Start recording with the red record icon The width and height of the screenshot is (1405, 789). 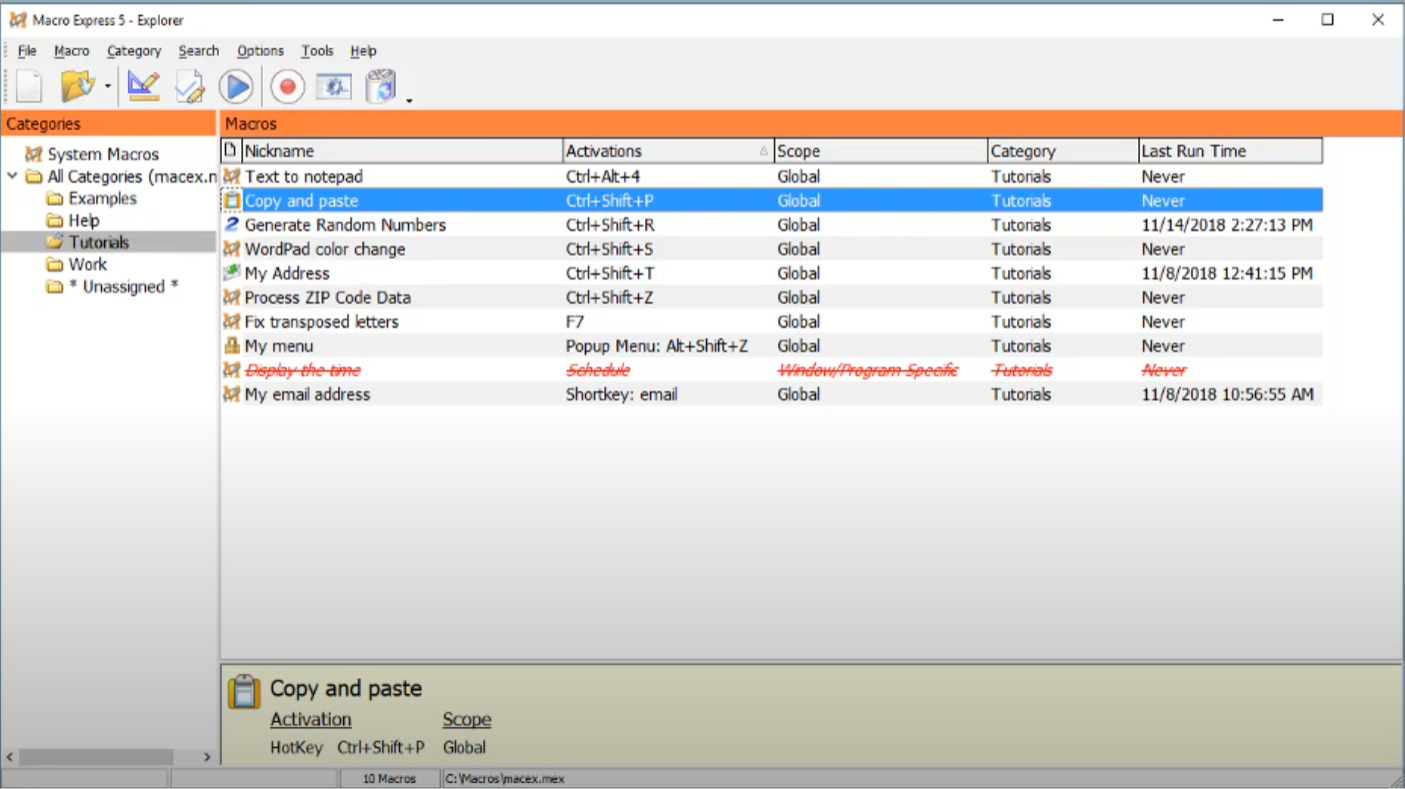(287, 87)
